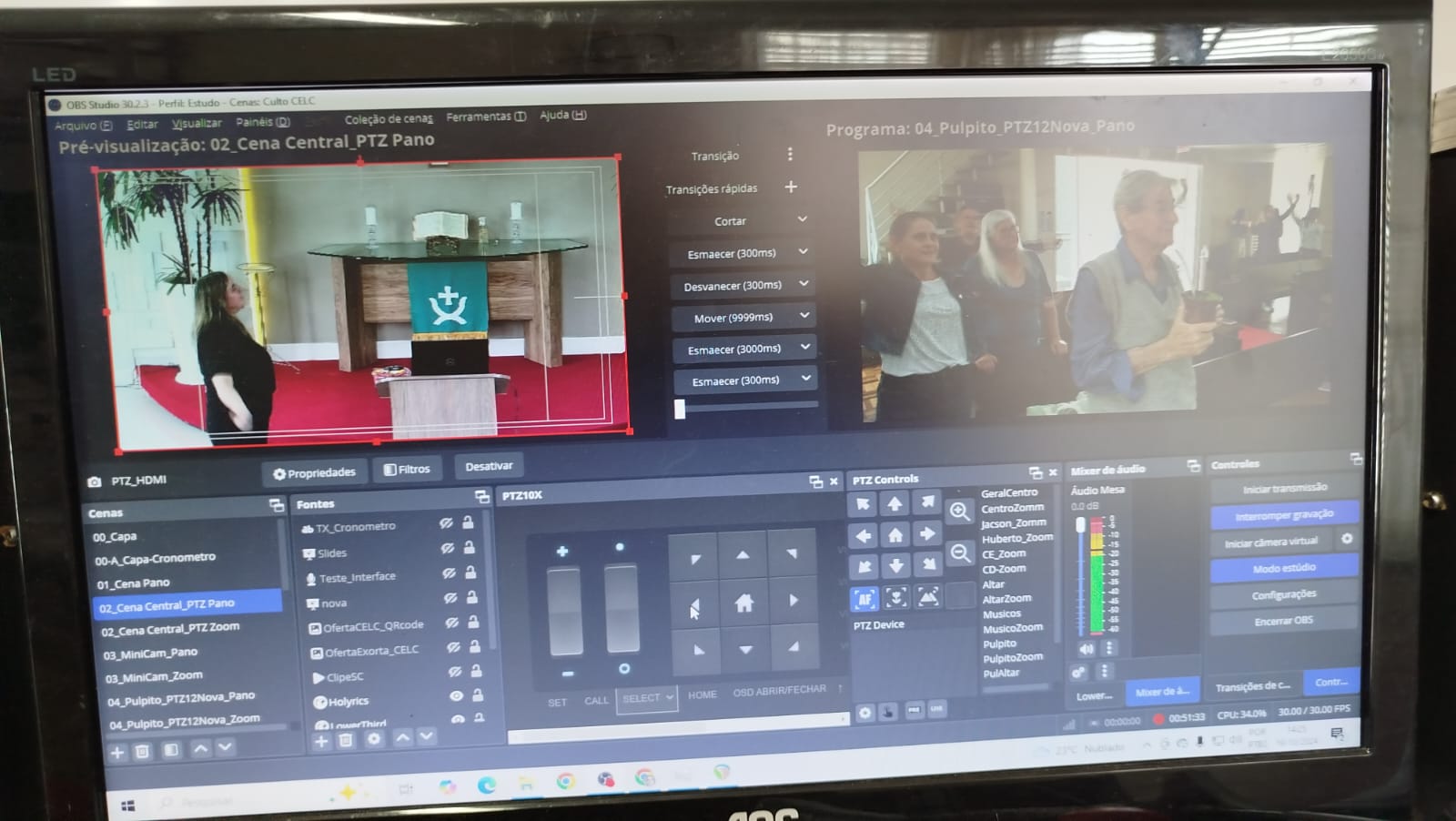This screenshot has width=1456, height=821.
Task: Open PTZ Controls settings gear
Action: 865,713
